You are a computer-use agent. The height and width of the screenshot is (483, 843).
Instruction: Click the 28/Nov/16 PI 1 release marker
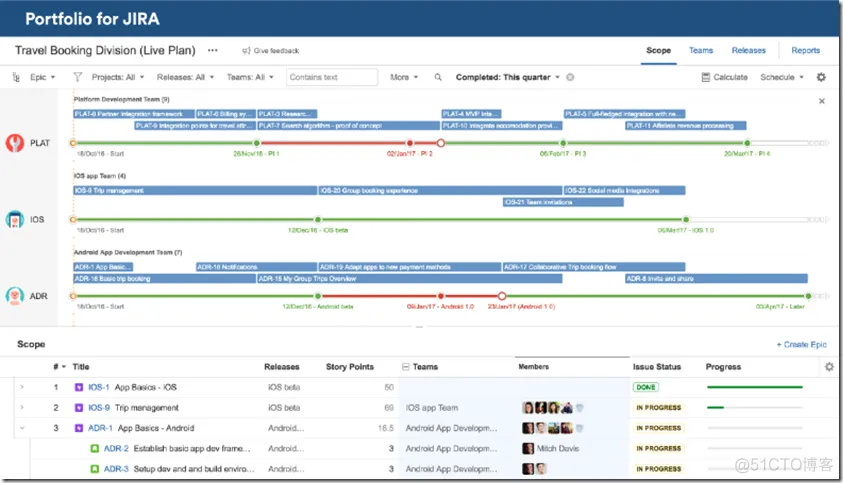click(x=256, y=143)
